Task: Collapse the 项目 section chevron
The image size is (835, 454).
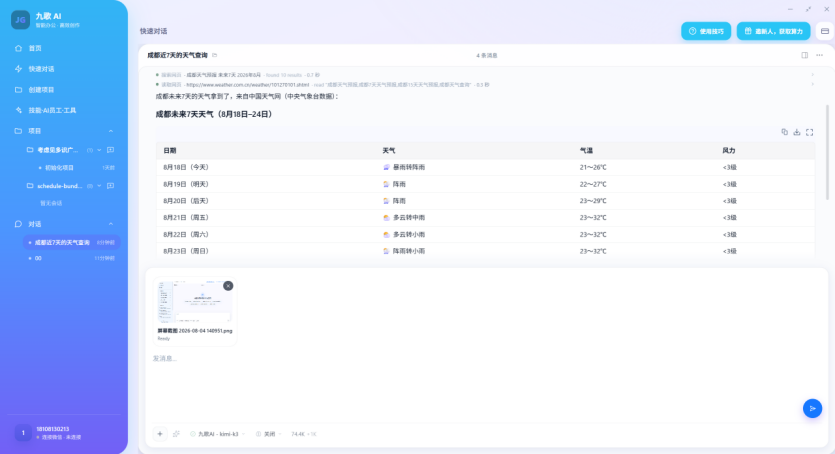Action: 111,131
